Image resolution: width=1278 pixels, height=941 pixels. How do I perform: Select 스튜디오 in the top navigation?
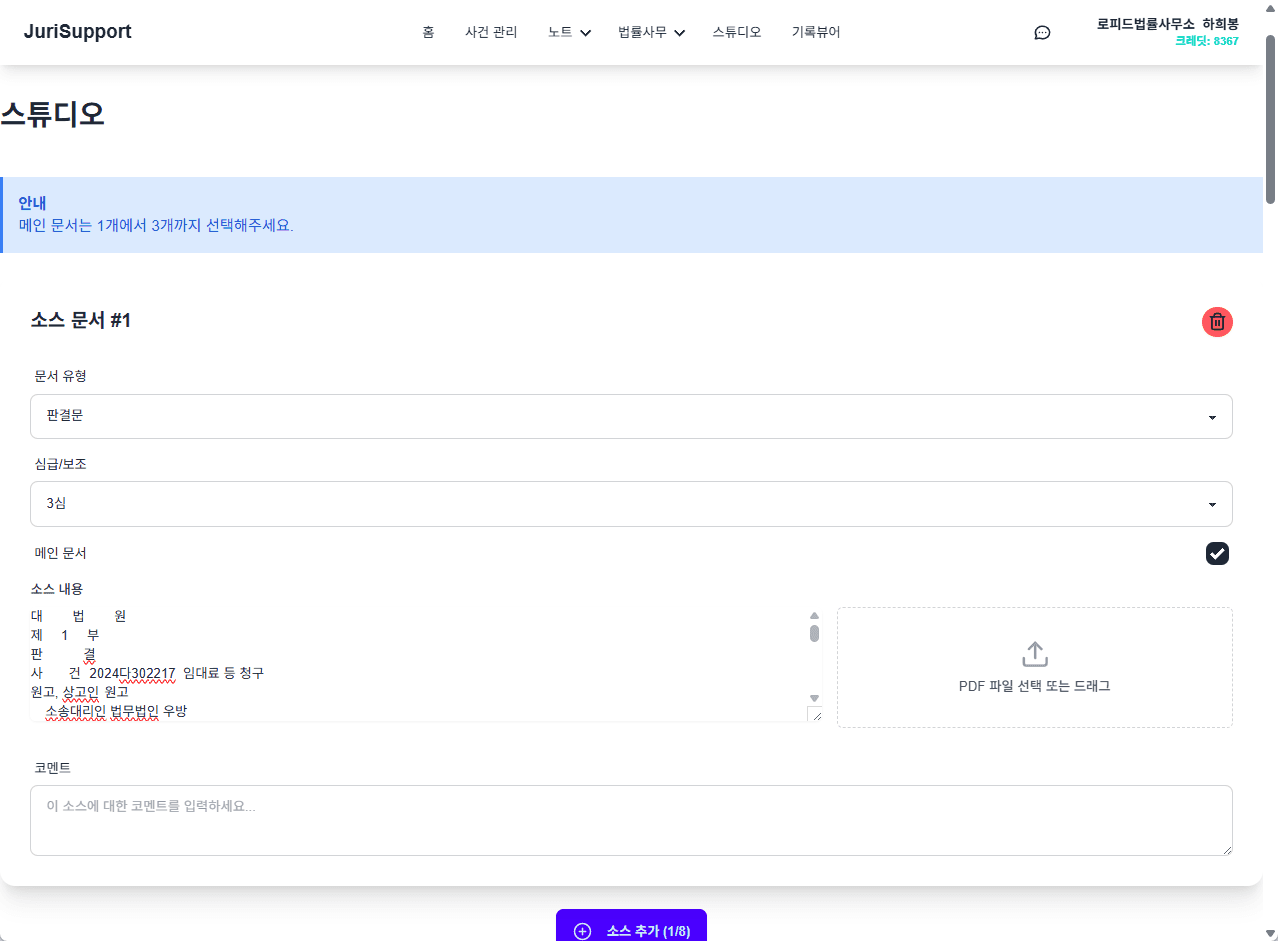737,32
